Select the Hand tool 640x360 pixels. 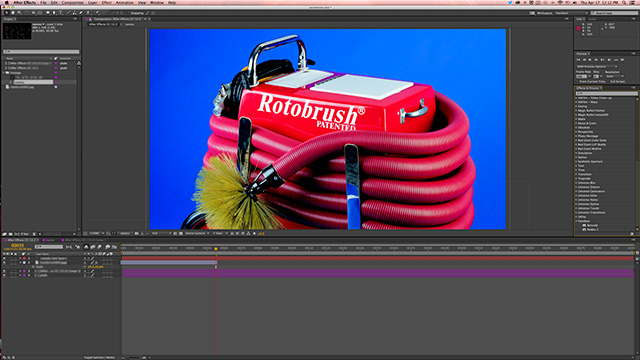coord(13,13)
